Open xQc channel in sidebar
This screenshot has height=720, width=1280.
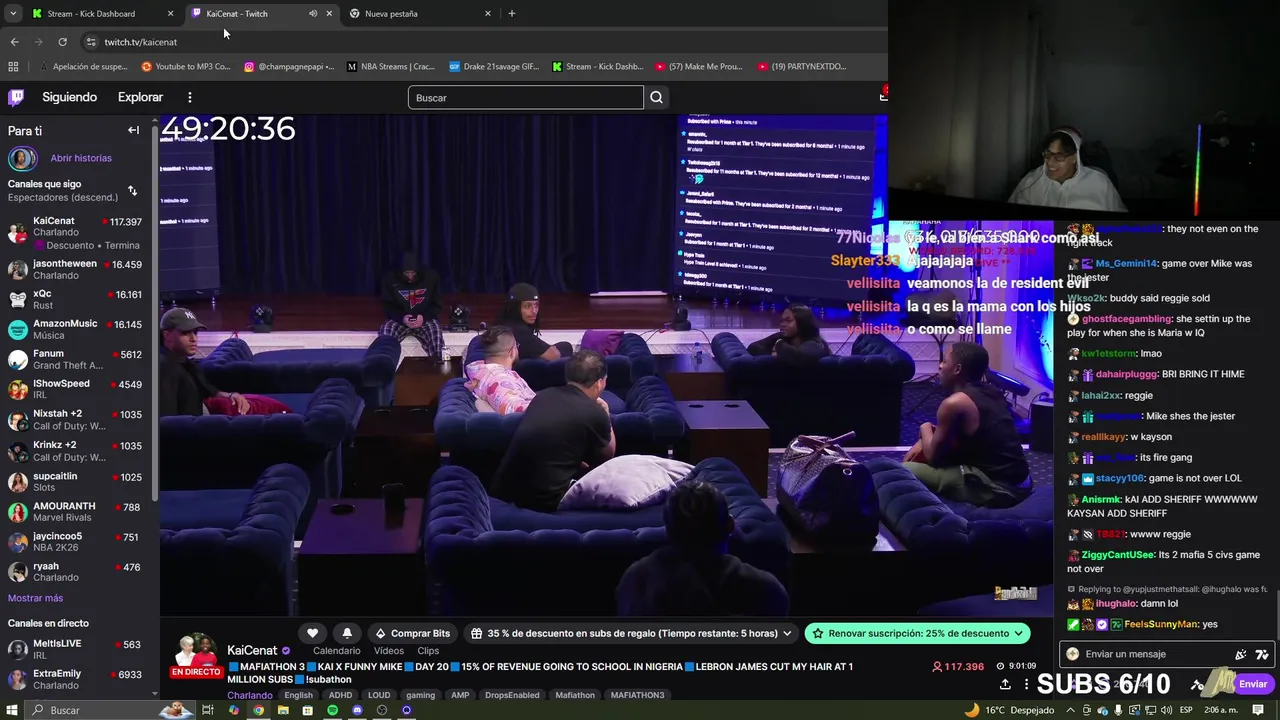(75, 299)
